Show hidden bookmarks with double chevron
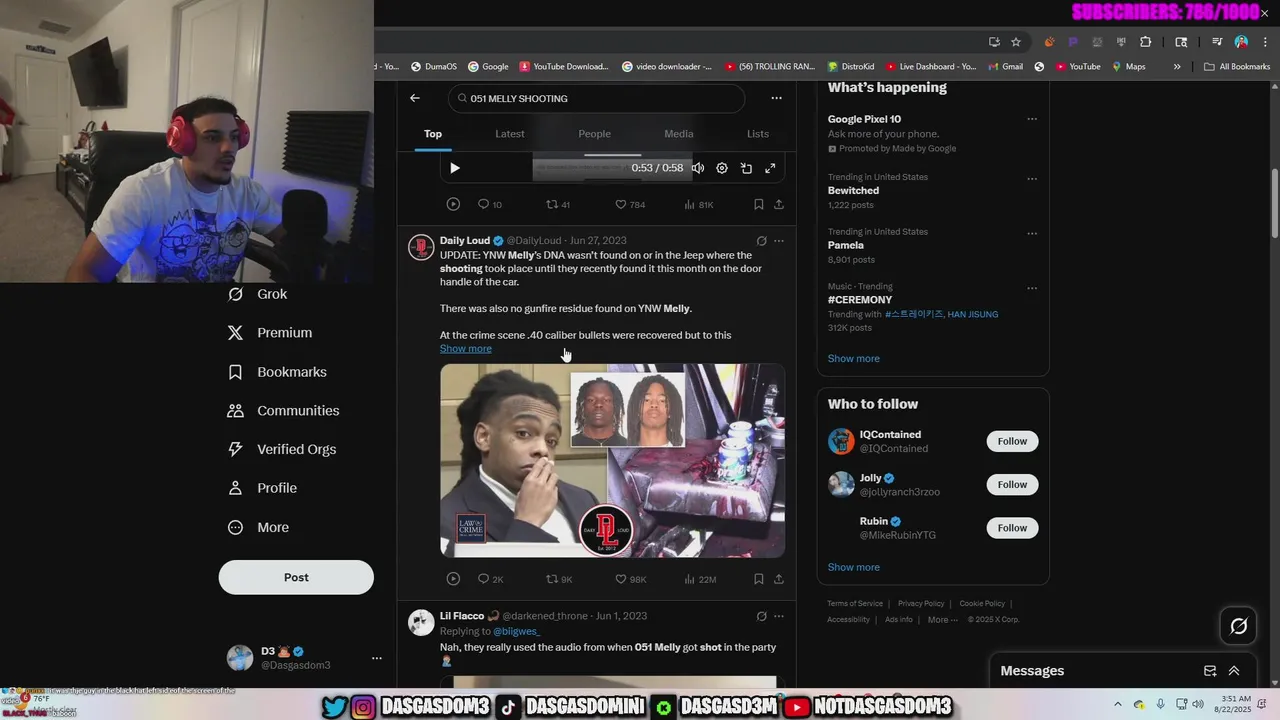The height and width of the screenshot is (720, 1280). click(x=1177, y=67)
